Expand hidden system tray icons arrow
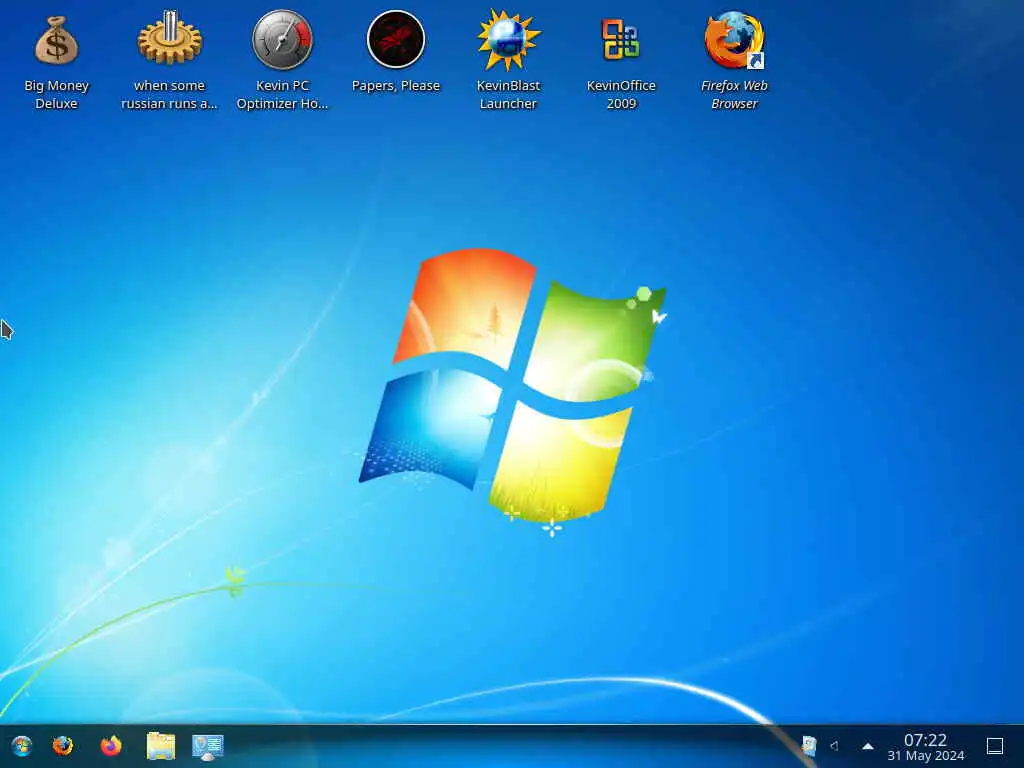Image resolution: width=1024 pixels, height=768 pixels. click(x=868, y=746)
